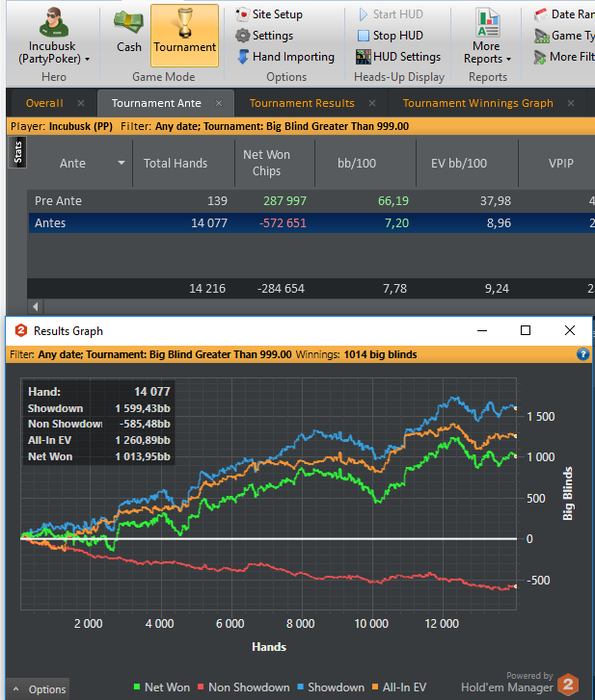Close the Tournament Results tab

click(372, 103)
